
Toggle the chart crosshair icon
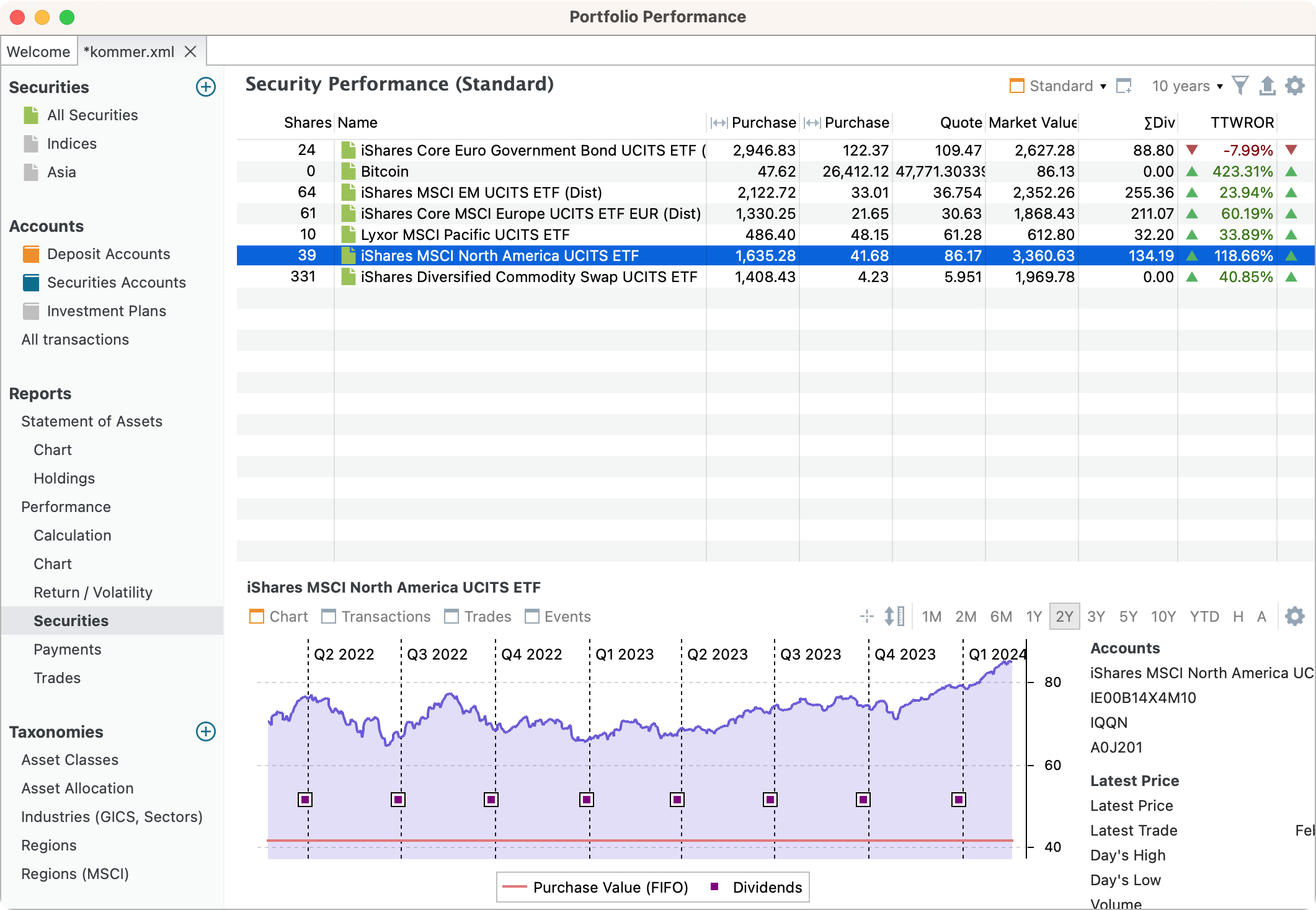coord(867,616)
